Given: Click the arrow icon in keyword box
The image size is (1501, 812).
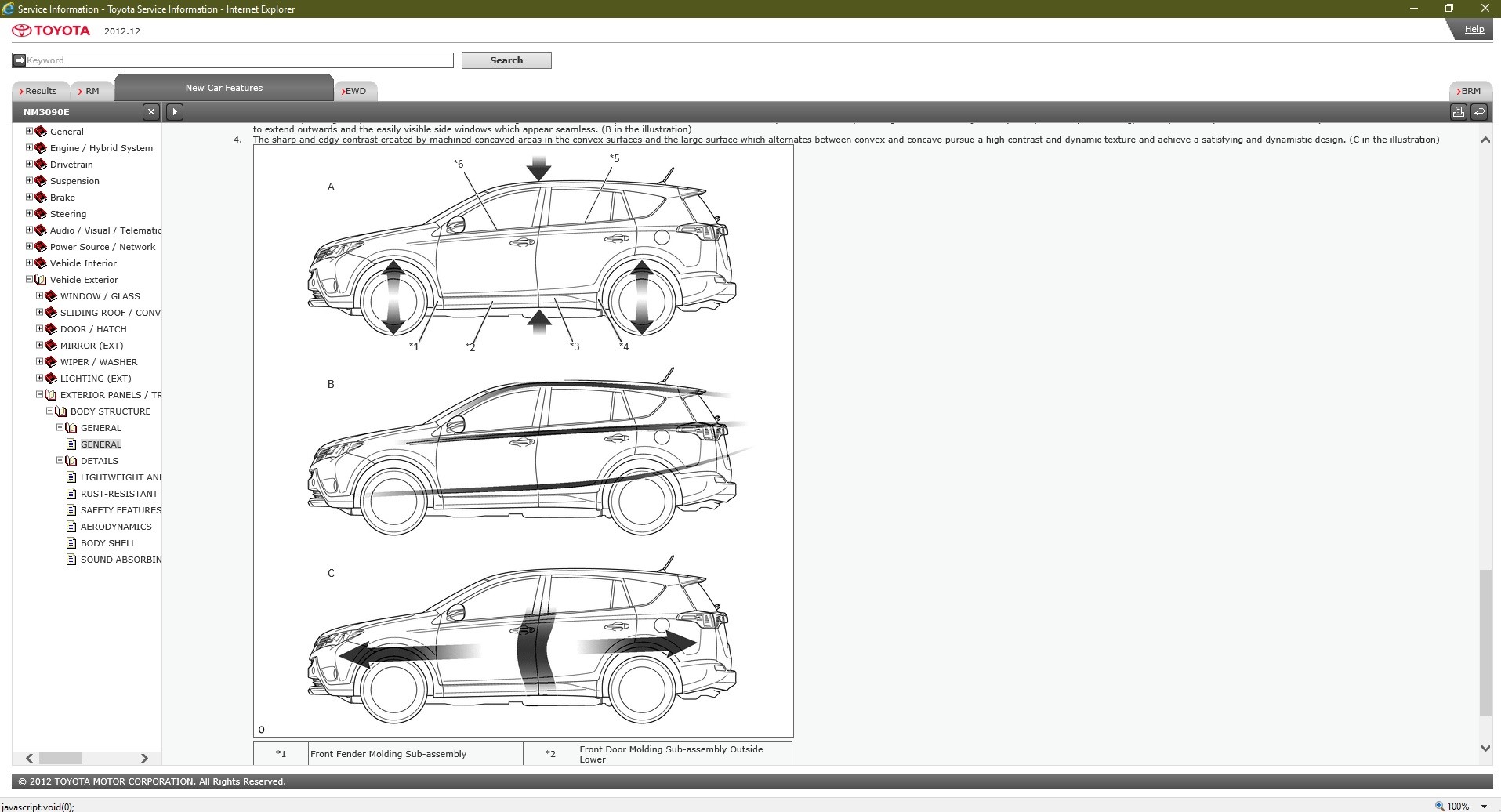Looking at the screenshot, I should click(20, 60).
